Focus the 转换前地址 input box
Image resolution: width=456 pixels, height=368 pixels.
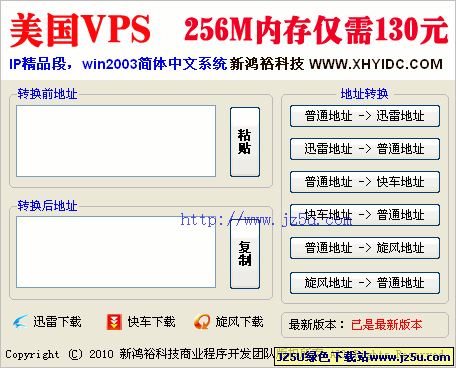tap(116, 141)
